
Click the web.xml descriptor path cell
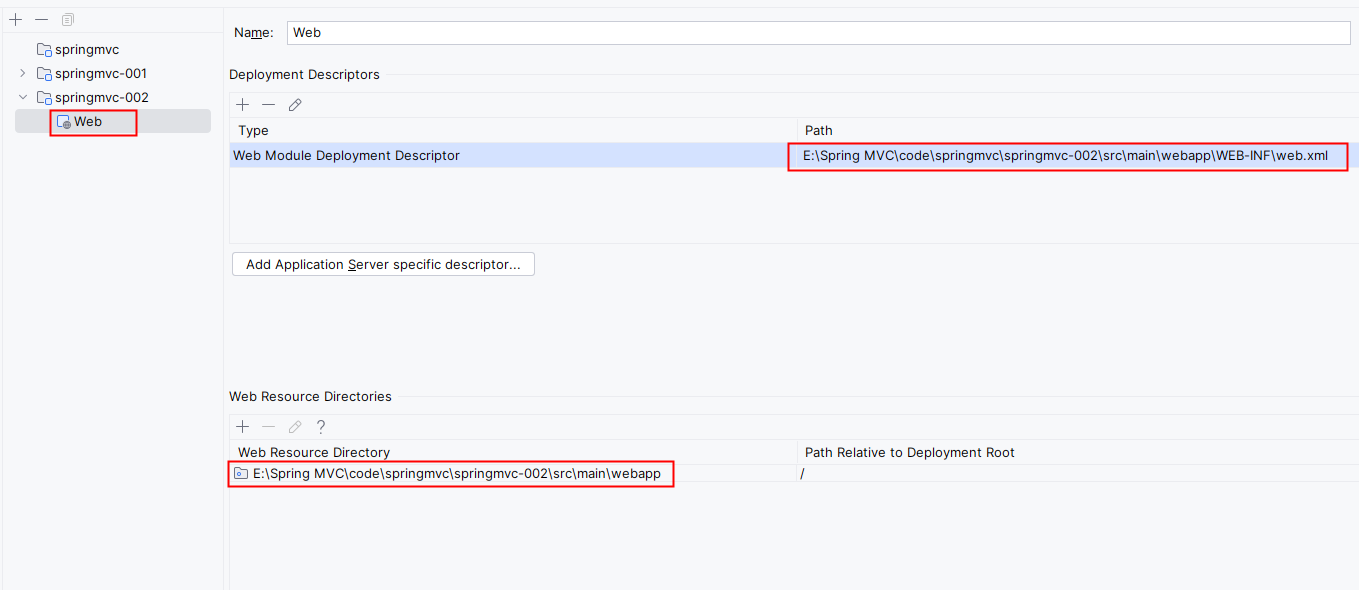[1065, 156]
